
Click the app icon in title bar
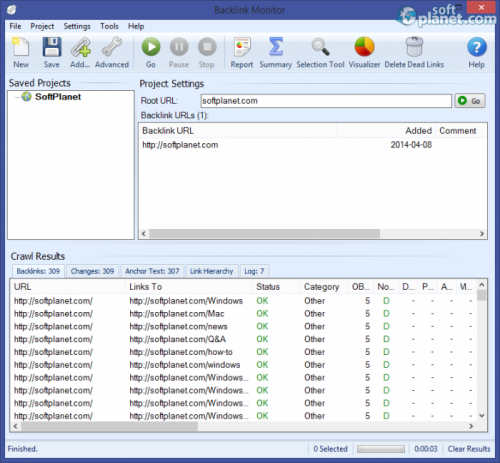11,10
